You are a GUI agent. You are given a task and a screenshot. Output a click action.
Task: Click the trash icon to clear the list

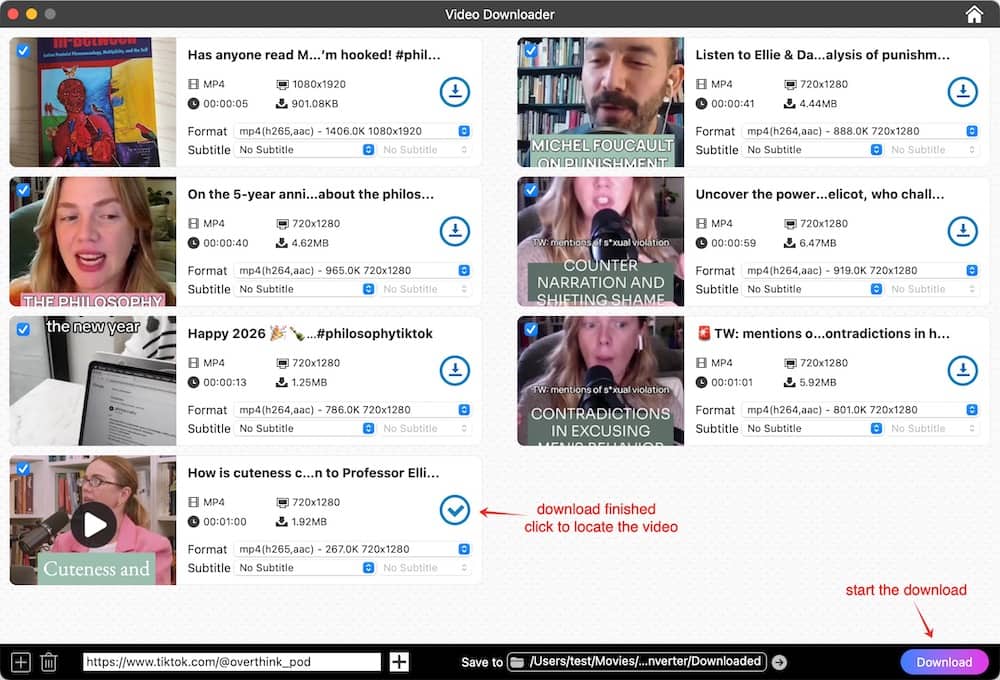48,661
